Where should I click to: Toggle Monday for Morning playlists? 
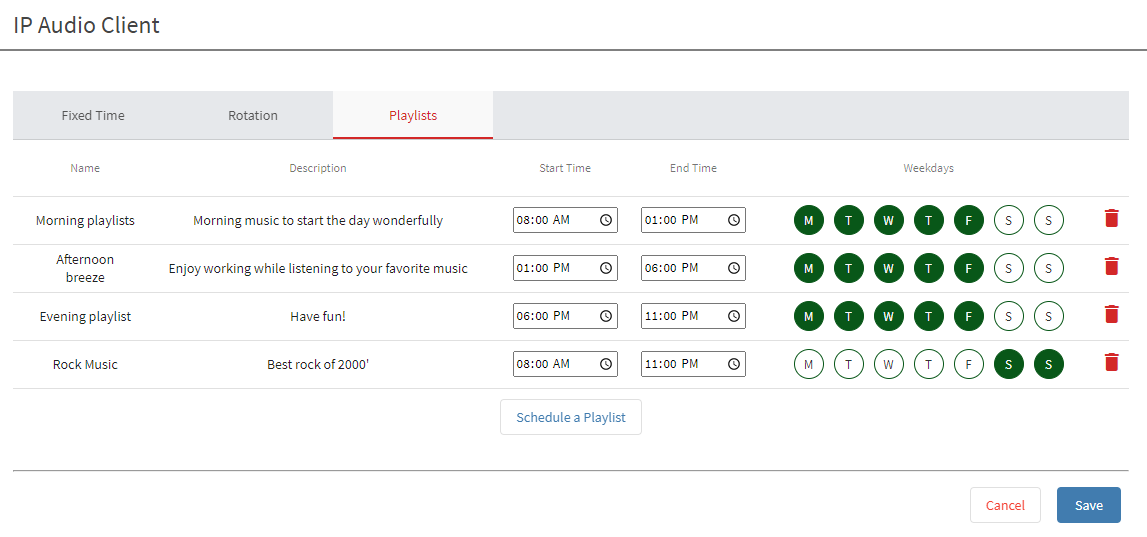click(x=809, y=220)
